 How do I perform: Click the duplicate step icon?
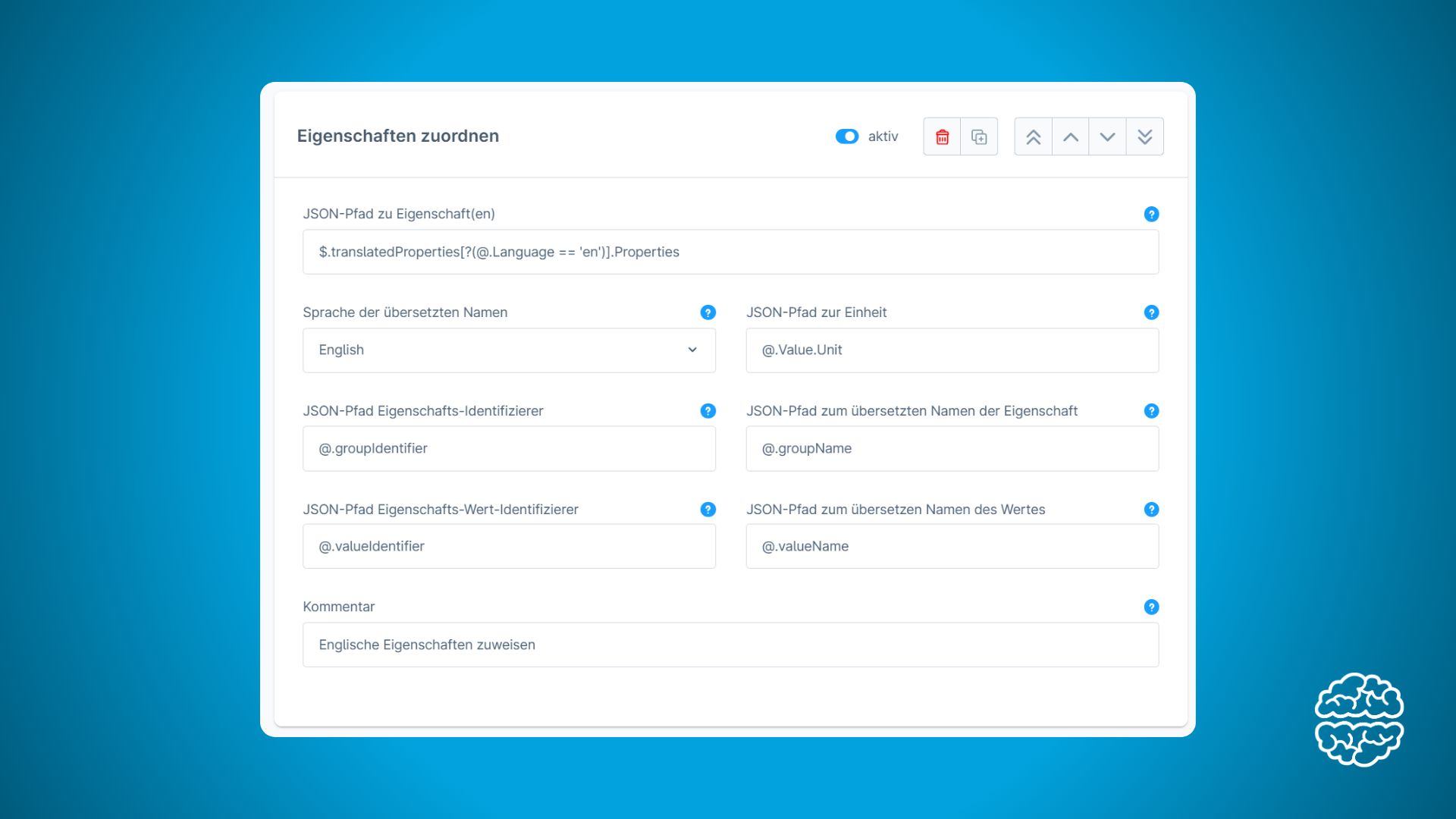tap(979, 136)
